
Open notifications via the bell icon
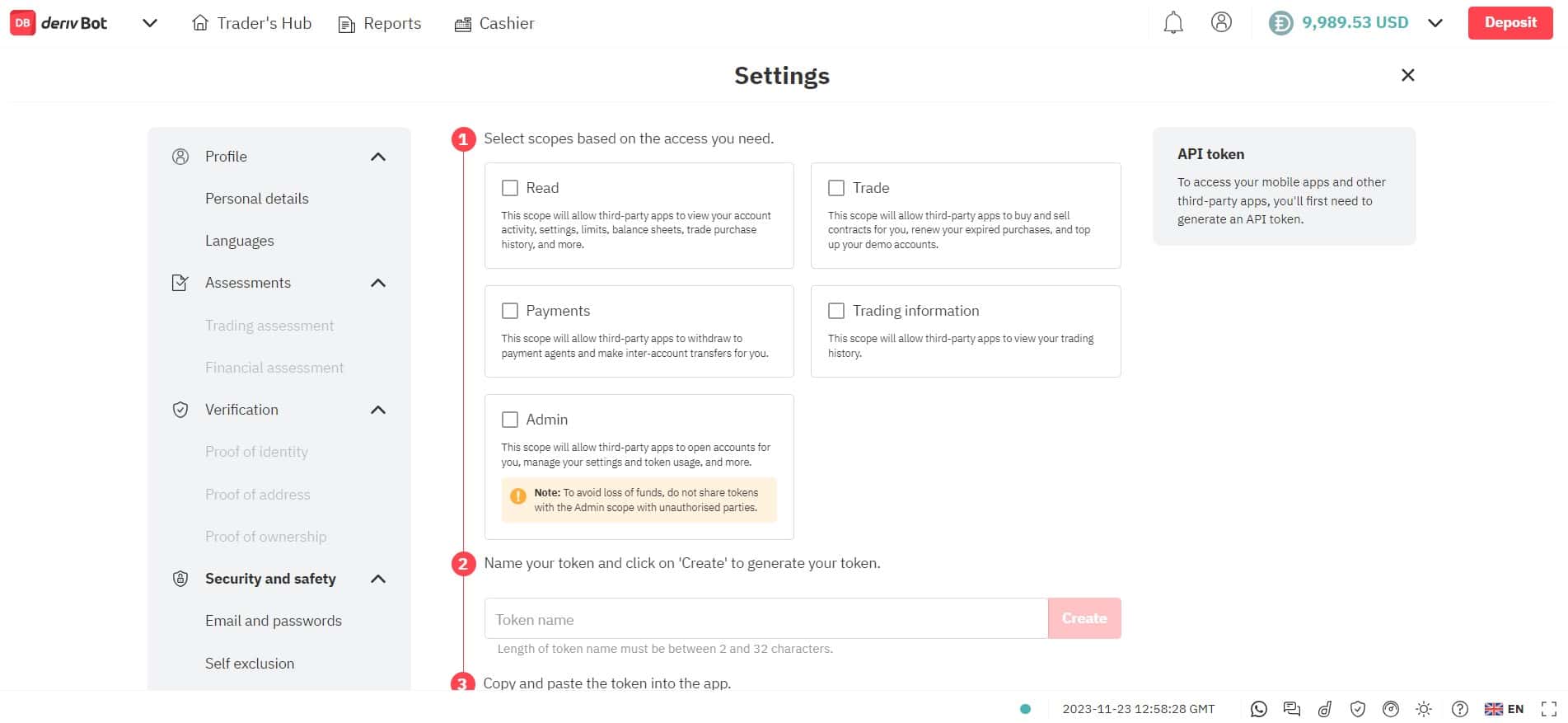[x=1172, y=22]
